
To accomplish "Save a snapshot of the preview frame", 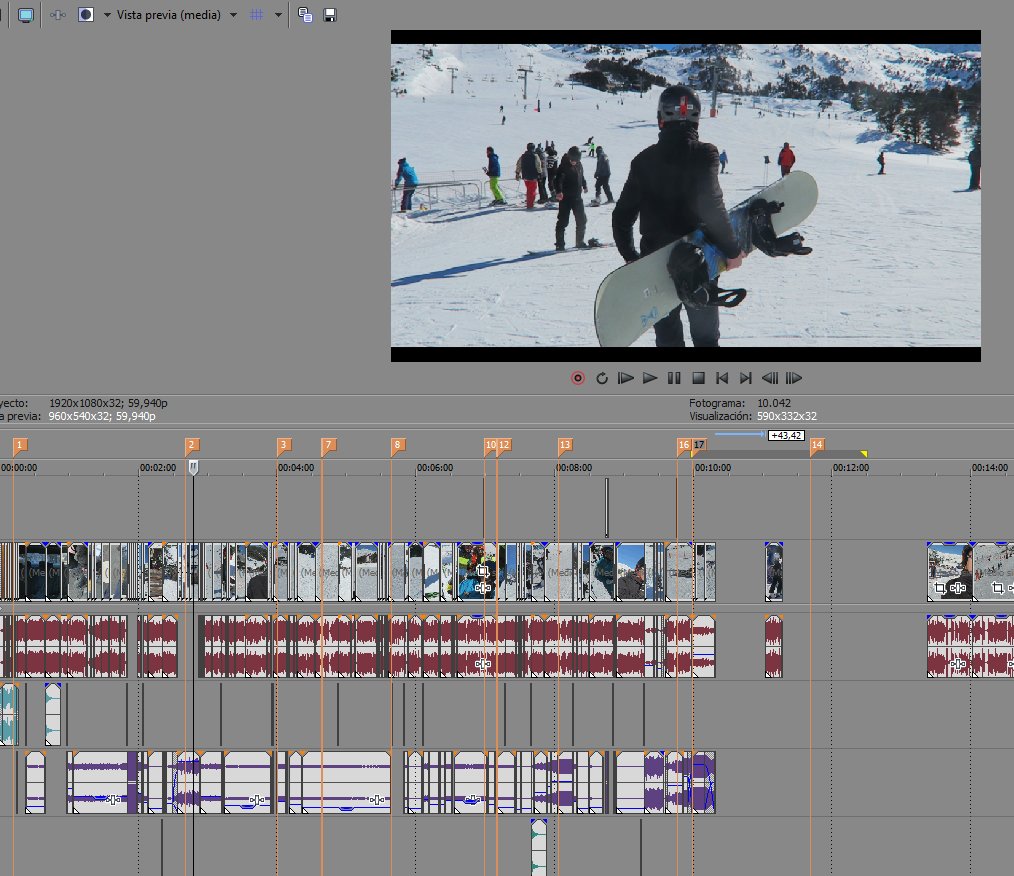I will (x=330, y=14).
